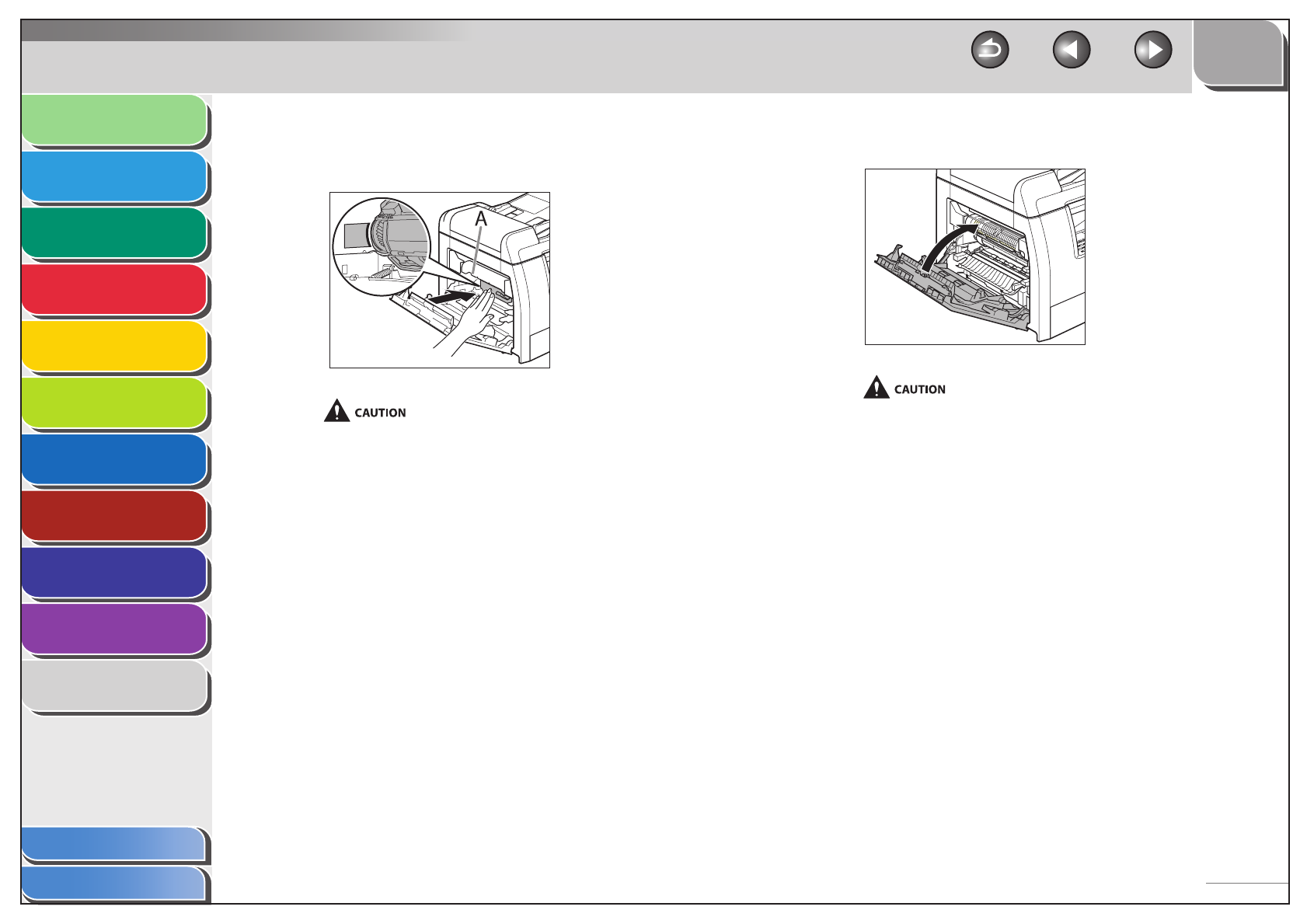Open the lime green chapter tab
The height and width of the screenshot is (924, 1307).
(115, 403)
